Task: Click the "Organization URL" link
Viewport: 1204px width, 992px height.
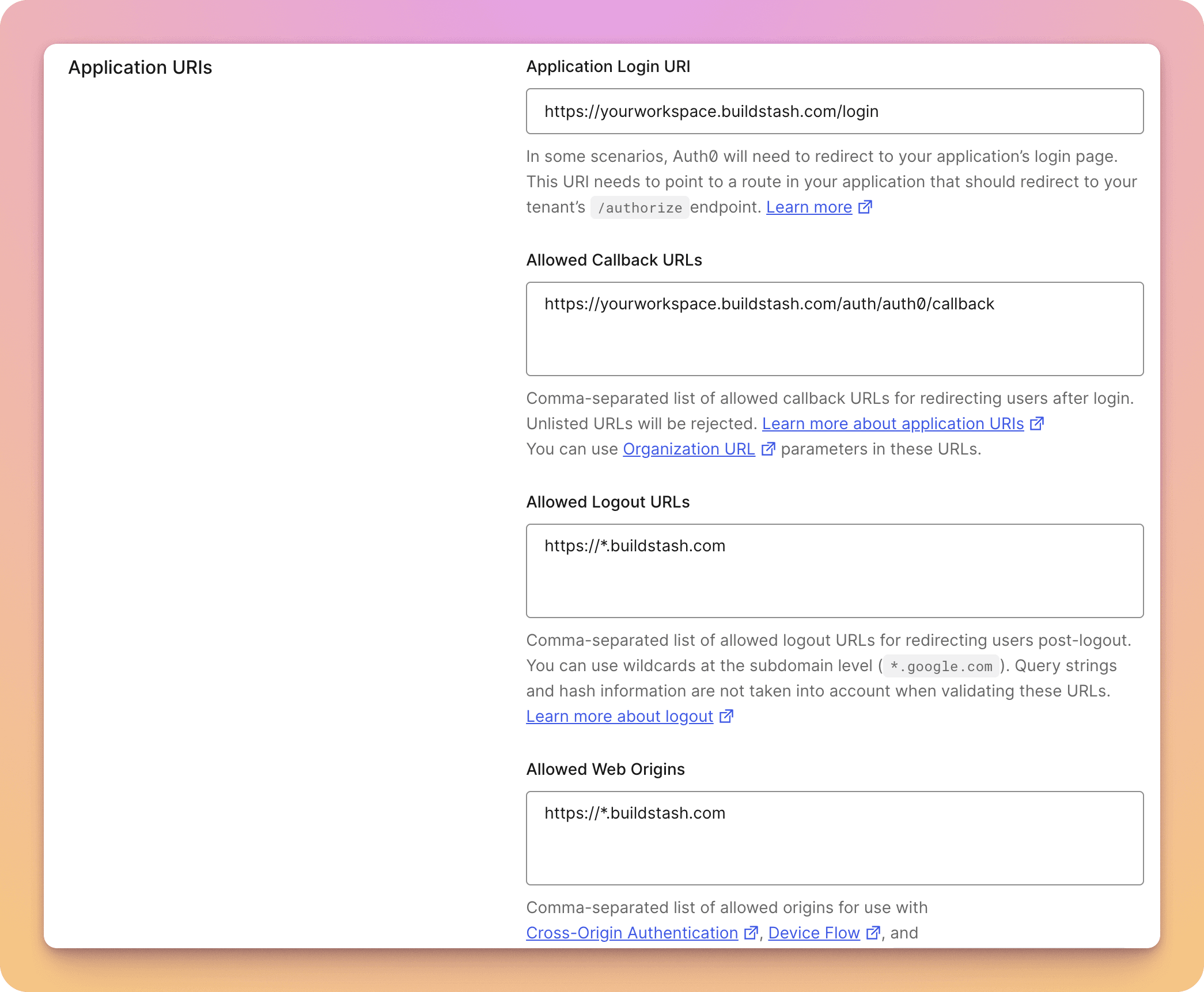Action: [688, 449]
